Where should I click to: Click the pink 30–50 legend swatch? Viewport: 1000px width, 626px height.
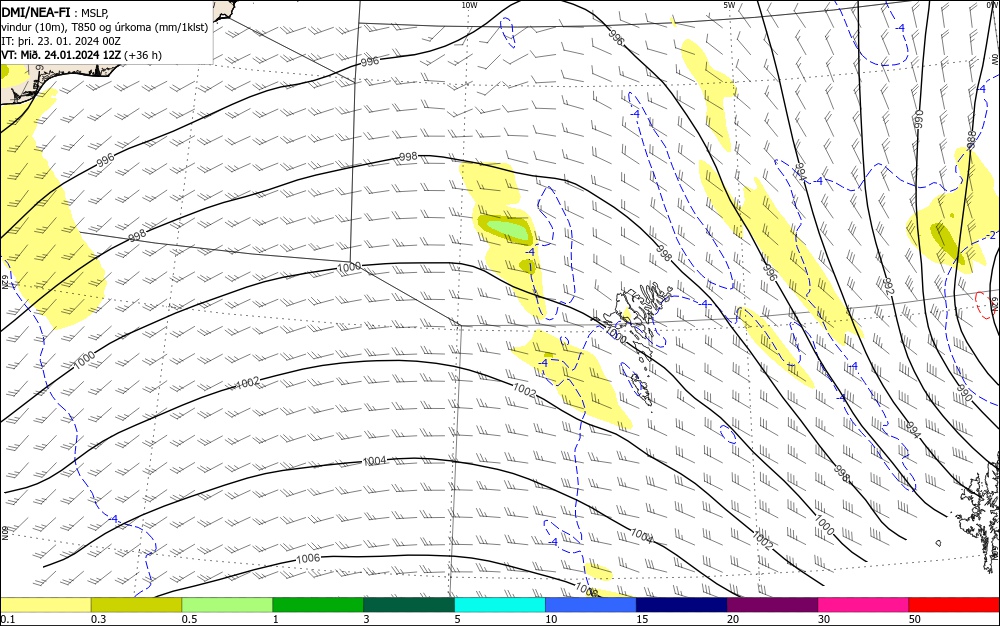coord(864,605)
